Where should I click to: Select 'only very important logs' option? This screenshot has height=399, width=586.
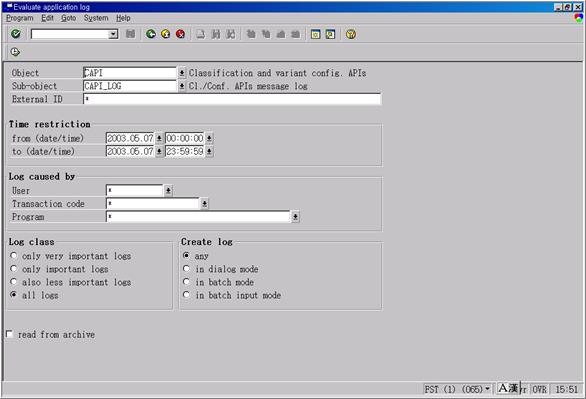click(x=14, y=256)
